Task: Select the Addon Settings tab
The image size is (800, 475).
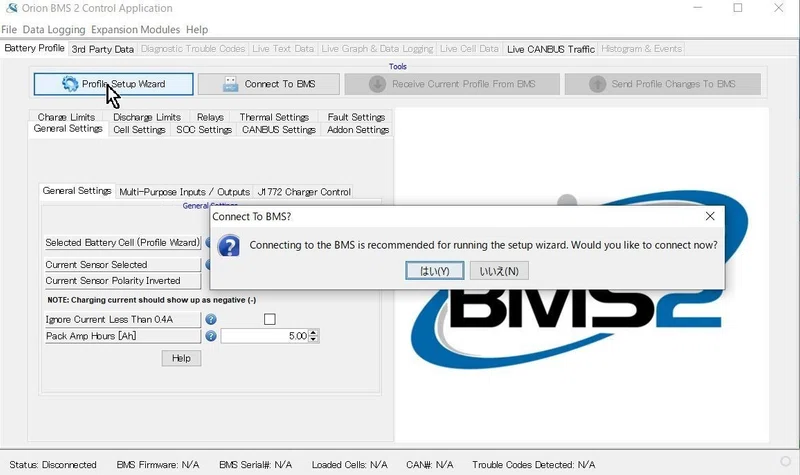Action: (x=358, y=130)
